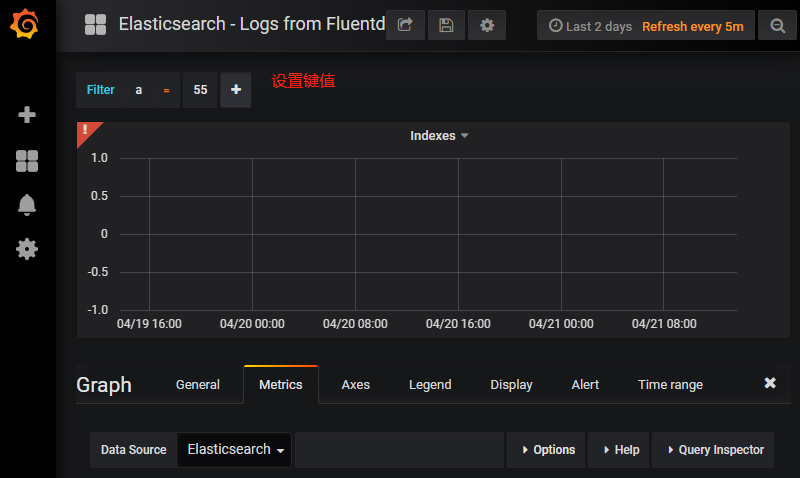
Task: Click the 04/19 16:00 axis label
Action: point(149,323)
